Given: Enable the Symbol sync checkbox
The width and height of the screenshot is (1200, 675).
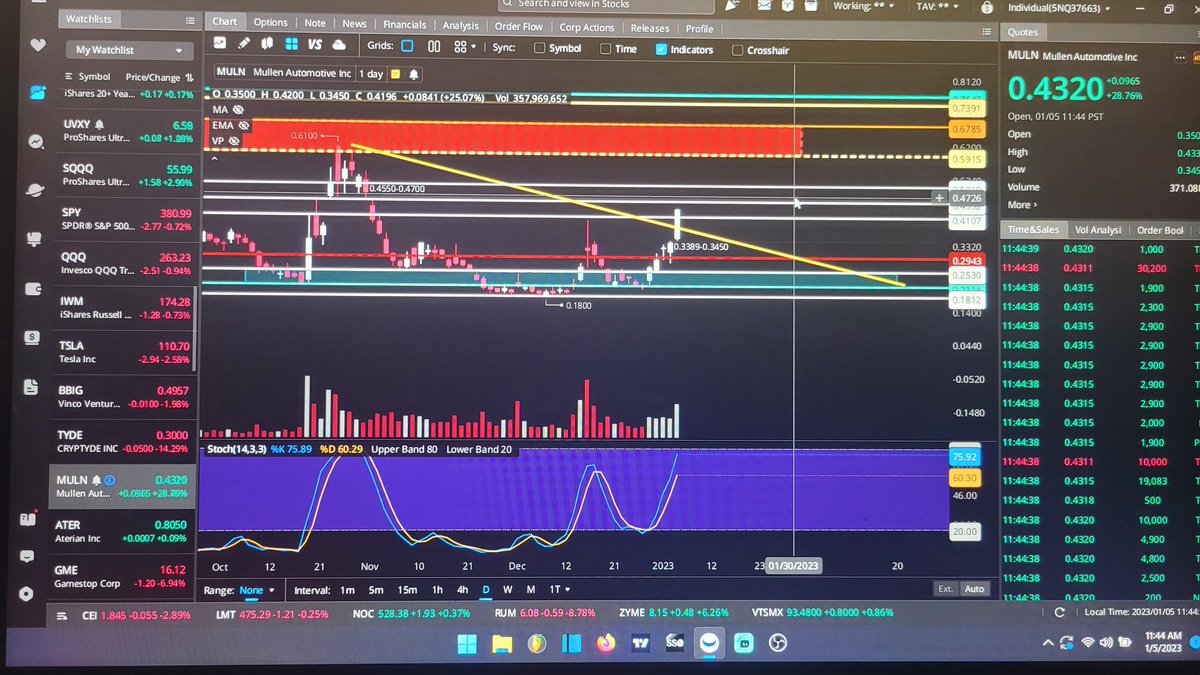Looking at the screenshot, I should coord(539,49).
